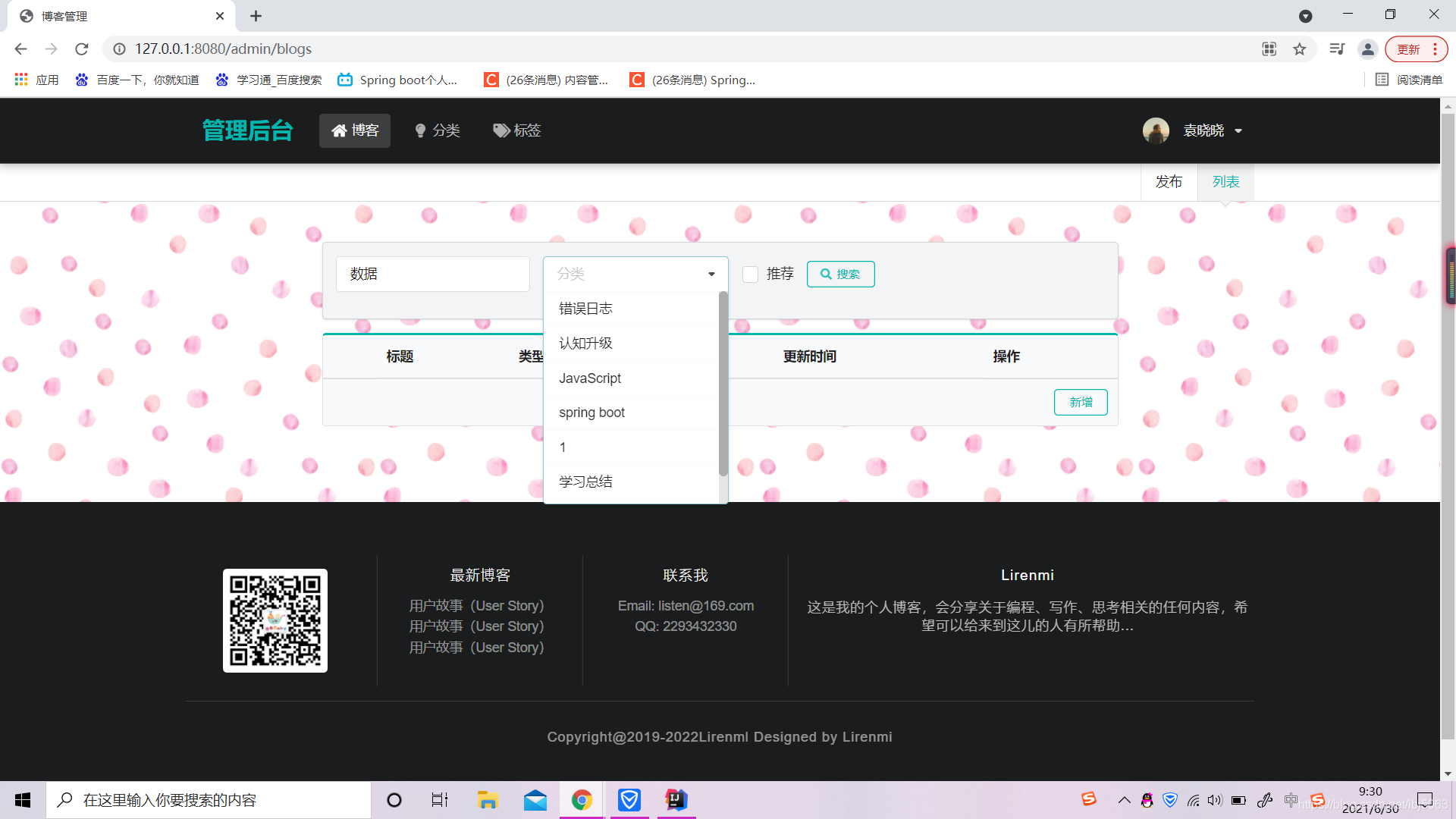Click the 新增 button
Screen dimensions: 1456x819
pyautogui.click(x=1081, y=402)
